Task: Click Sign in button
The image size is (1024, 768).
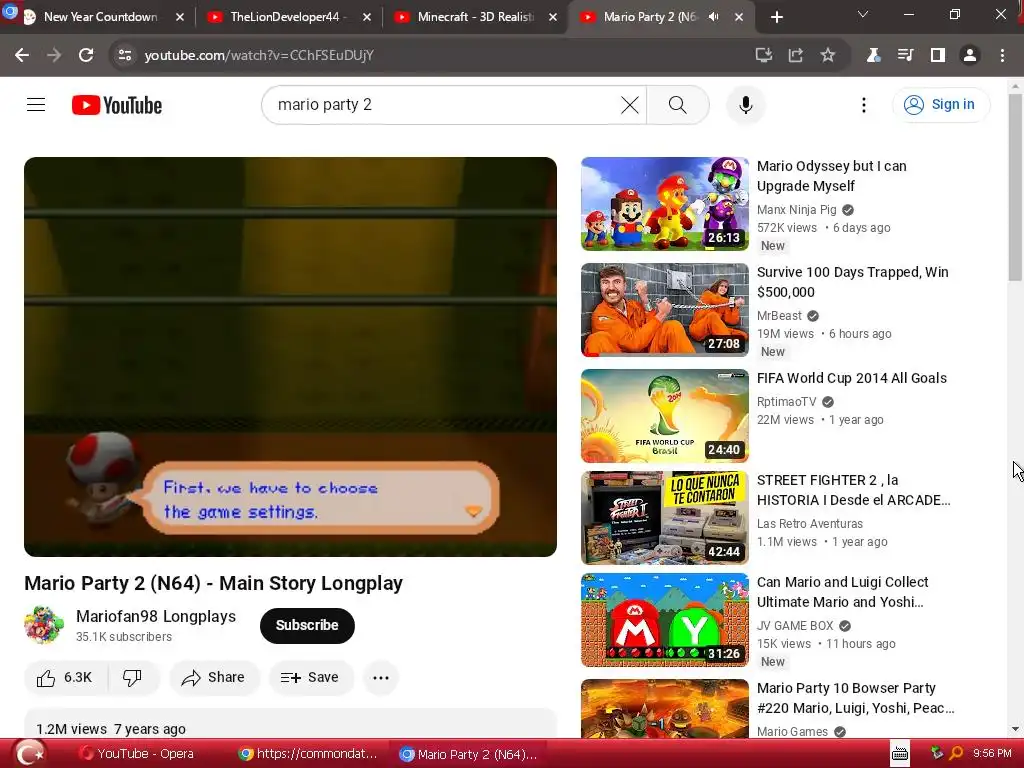Action: point(941,104)
